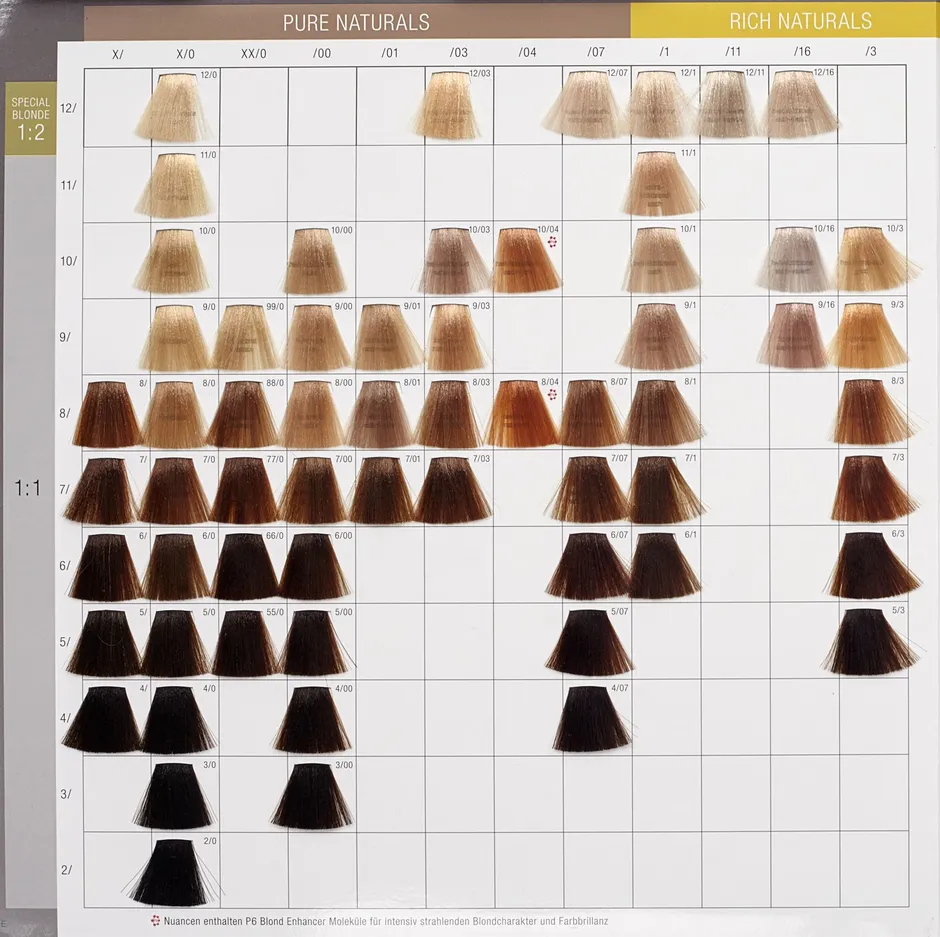Viewport: 940px width, 937px height.
Task: Click the 2/0 black swatch
Action: tap(171, 872)
